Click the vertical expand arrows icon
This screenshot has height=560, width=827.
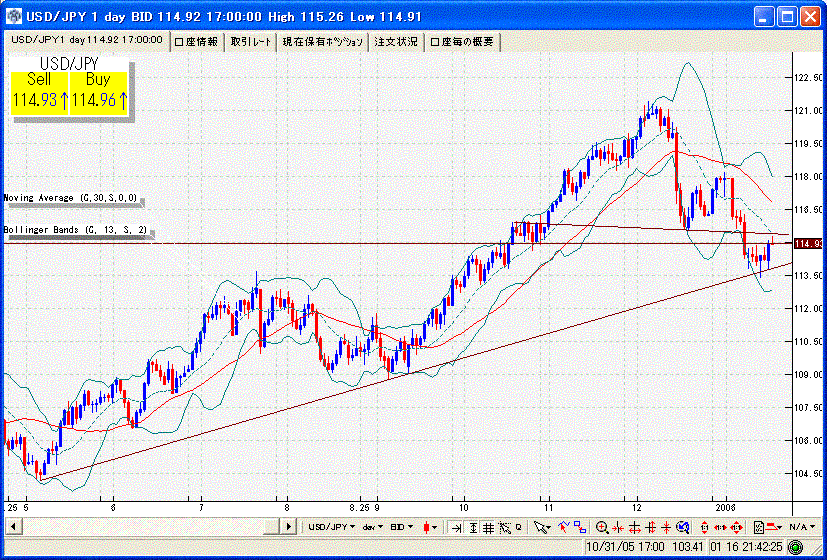[650, 527]
